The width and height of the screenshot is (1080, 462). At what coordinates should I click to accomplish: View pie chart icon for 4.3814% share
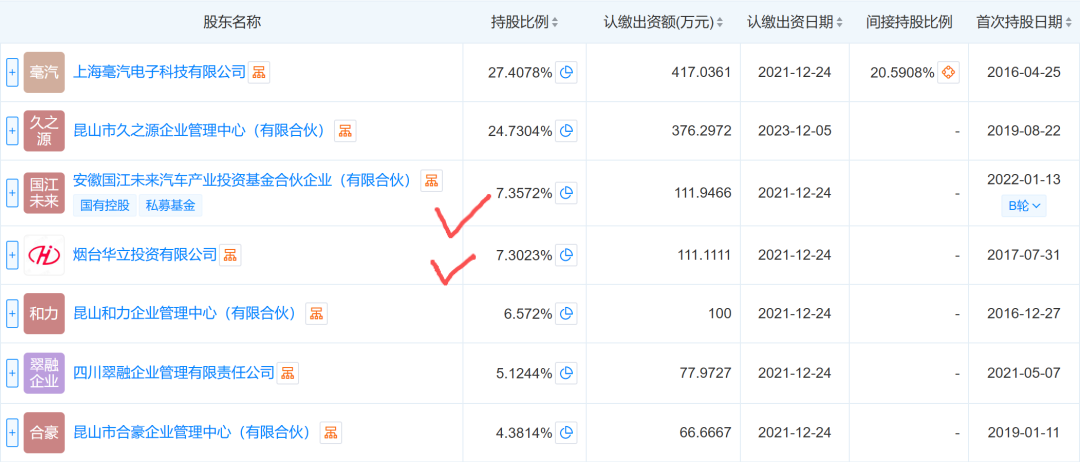565,433
